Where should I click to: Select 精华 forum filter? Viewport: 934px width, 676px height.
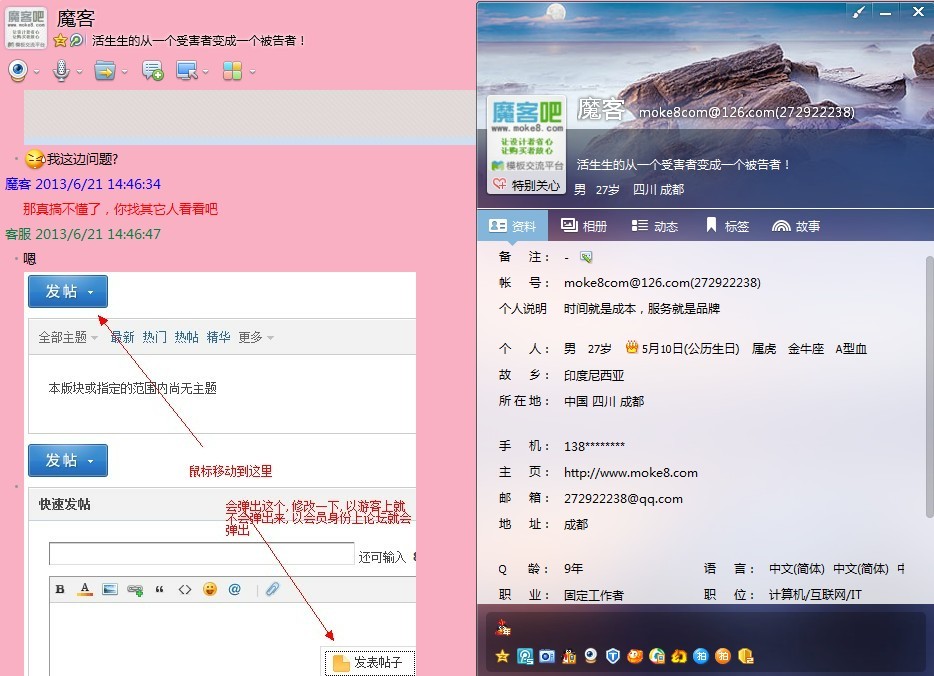(219, 337)
